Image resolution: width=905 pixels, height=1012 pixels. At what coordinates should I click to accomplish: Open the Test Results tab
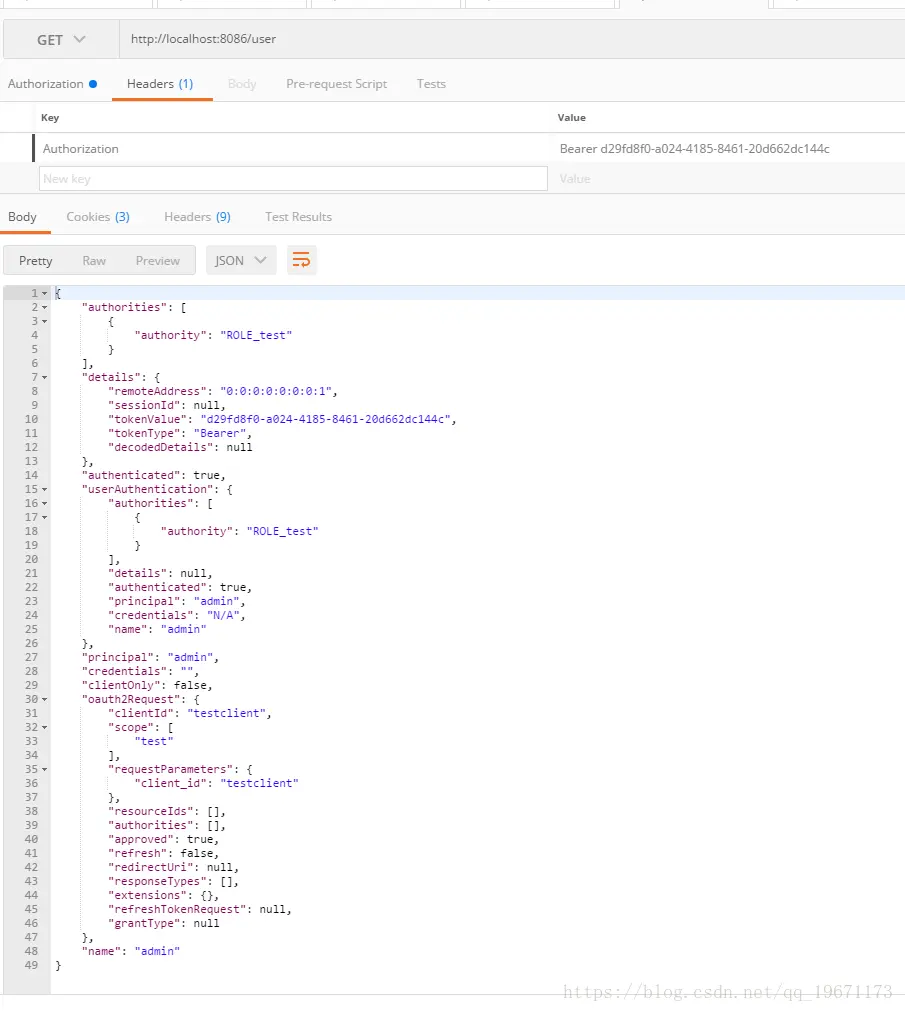pyautogui.click(x=298, y=217)
